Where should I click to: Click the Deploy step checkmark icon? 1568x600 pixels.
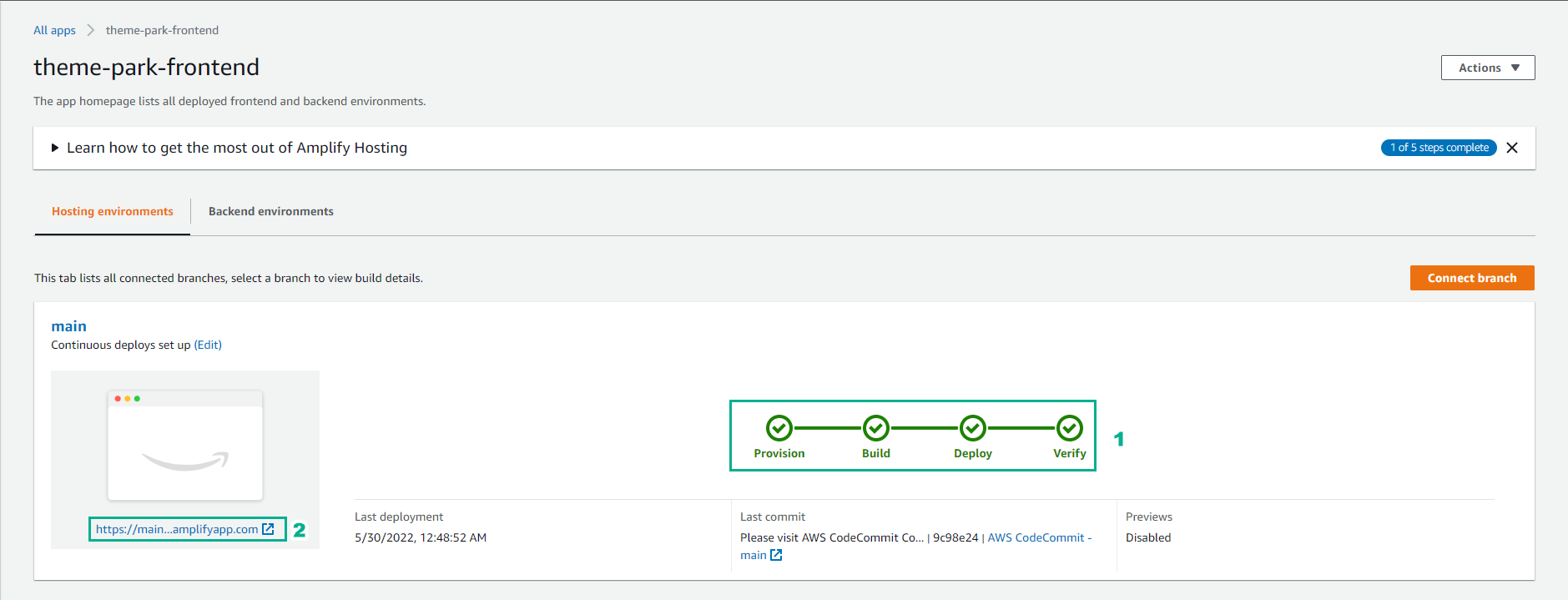pos(973,428)
